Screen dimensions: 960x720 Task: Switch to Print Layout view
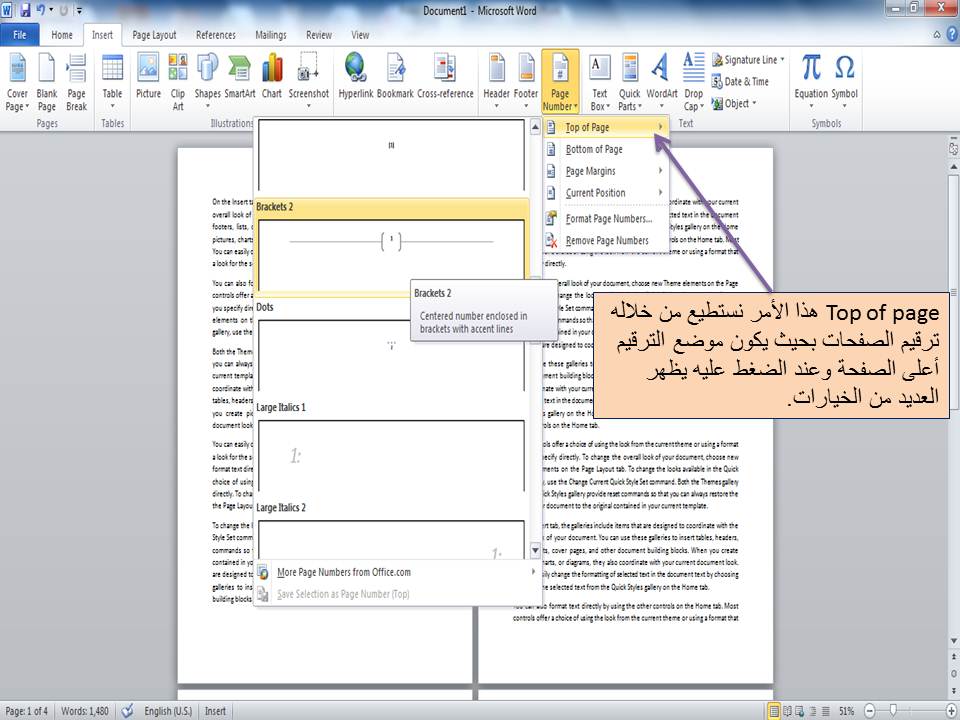click(x=774, y=711)
